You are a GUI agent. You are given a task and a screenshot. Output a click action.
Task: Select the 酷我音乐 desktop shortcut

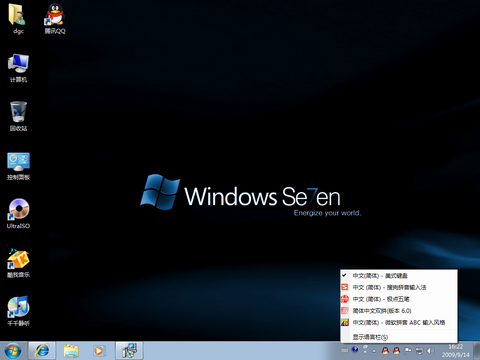(19, 263)
